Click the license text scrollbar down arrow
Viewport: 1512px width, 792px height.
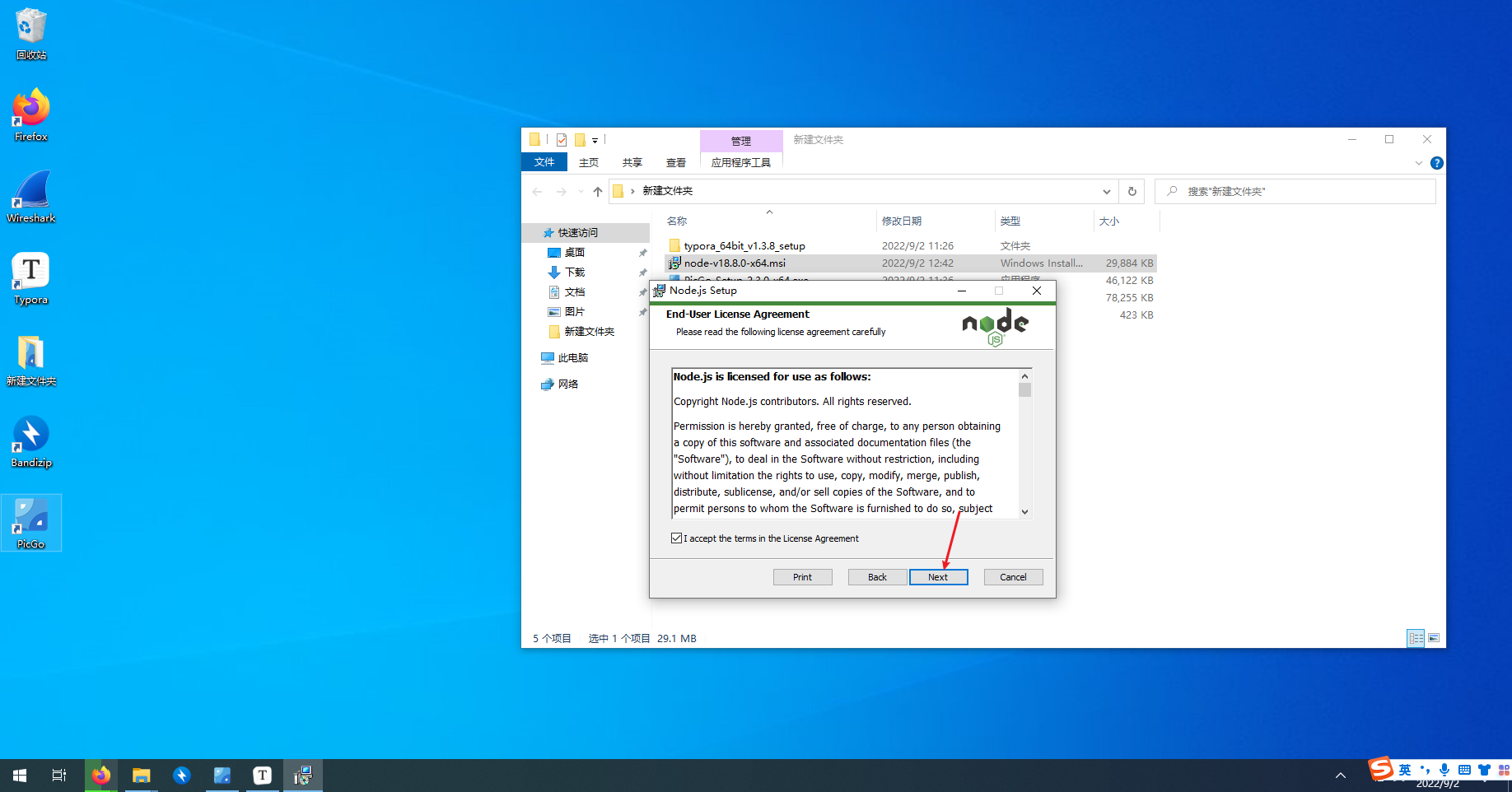(1024, 511)
